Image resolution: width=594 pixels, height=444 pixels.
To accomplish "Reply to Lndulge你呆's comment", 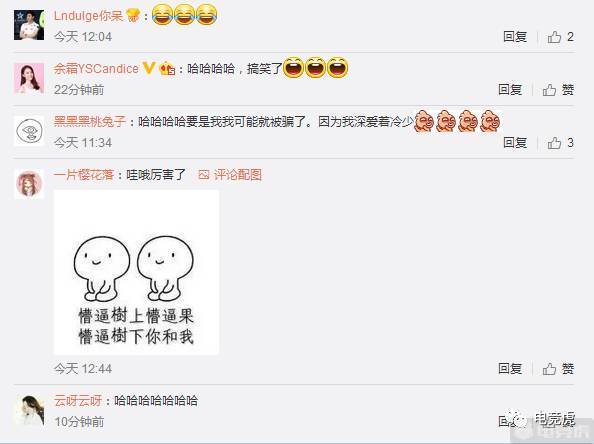I will point(515,37).
